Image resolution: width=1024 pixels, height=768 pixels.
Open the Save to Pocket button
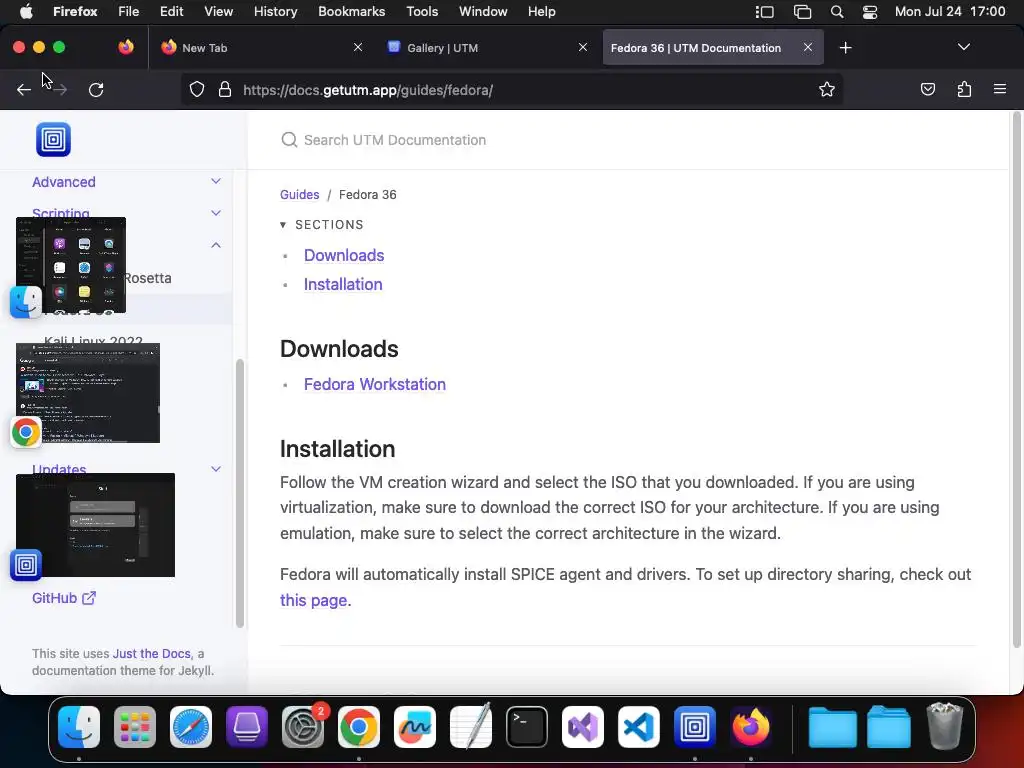point(927,89)
